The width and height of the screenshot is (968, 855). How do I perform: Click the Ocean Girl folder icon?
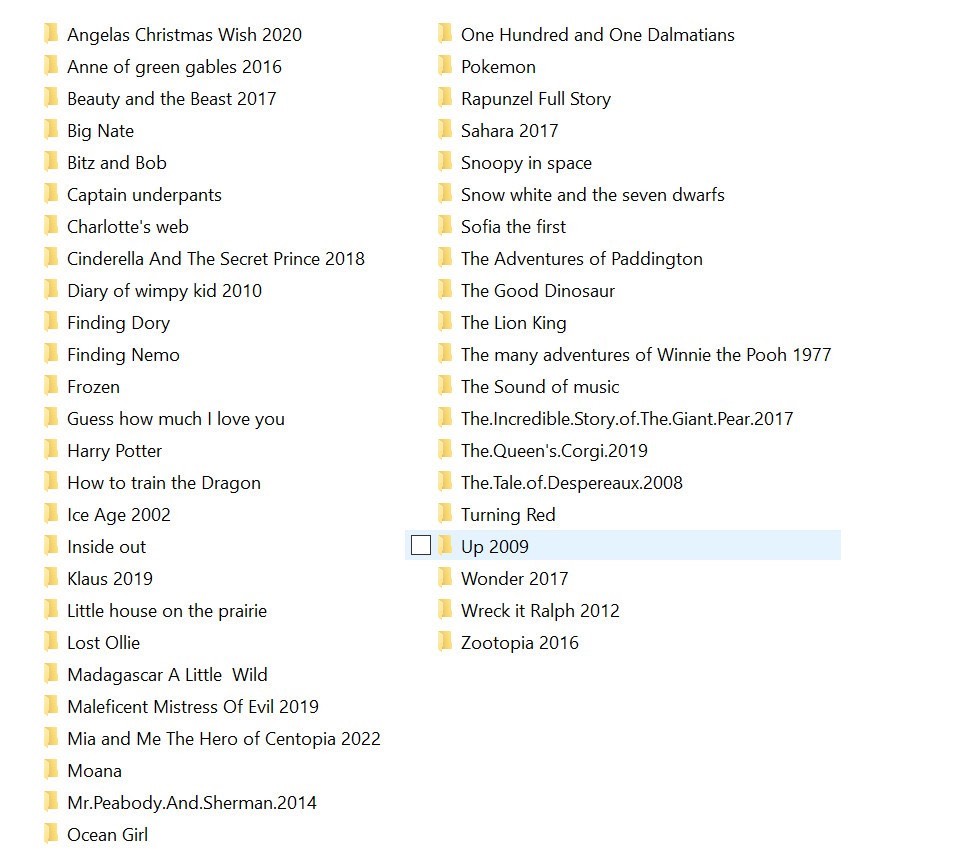[x=51, y=834]
